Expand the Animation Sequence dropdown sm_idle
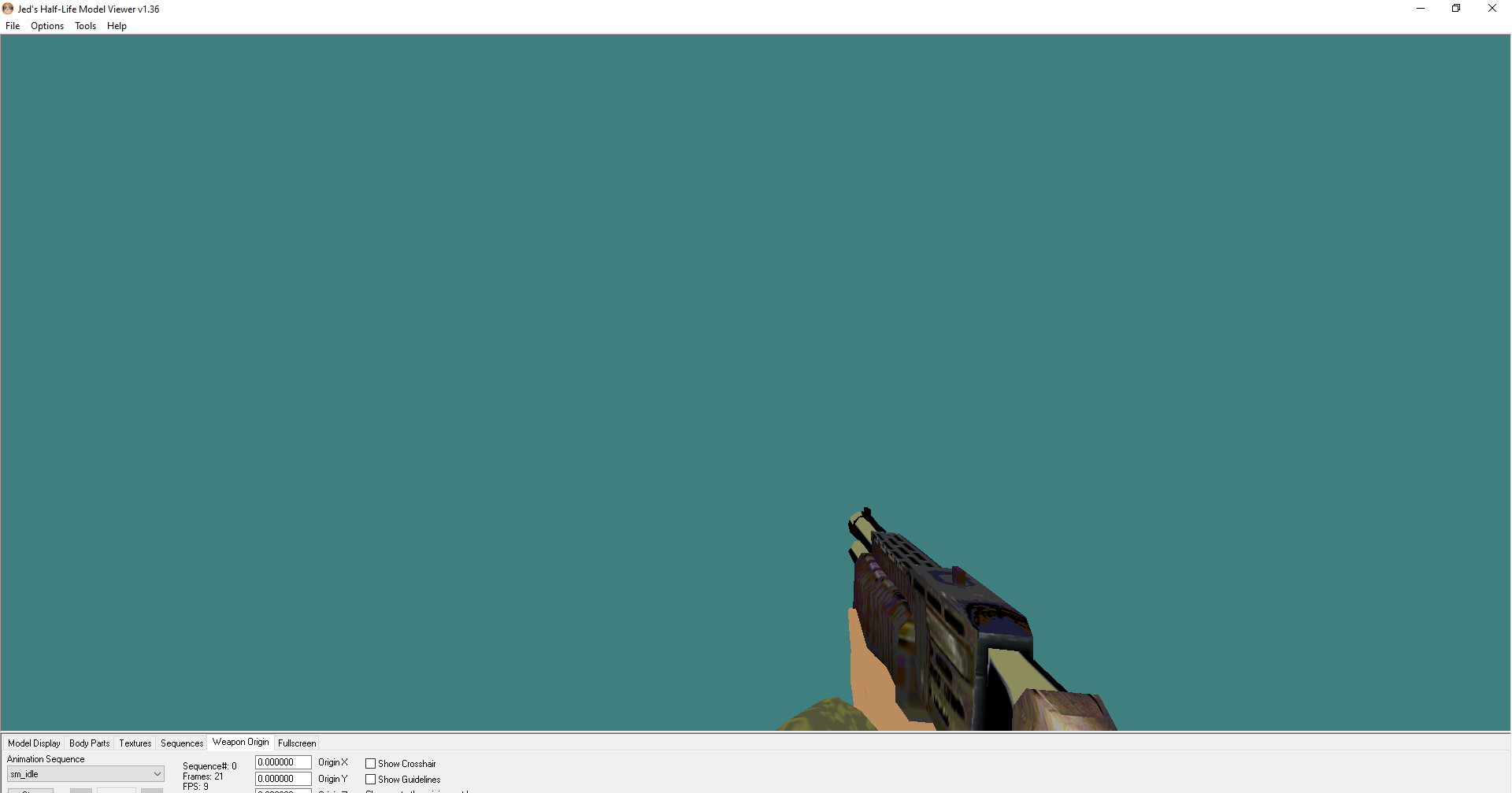 coord(86,774)
